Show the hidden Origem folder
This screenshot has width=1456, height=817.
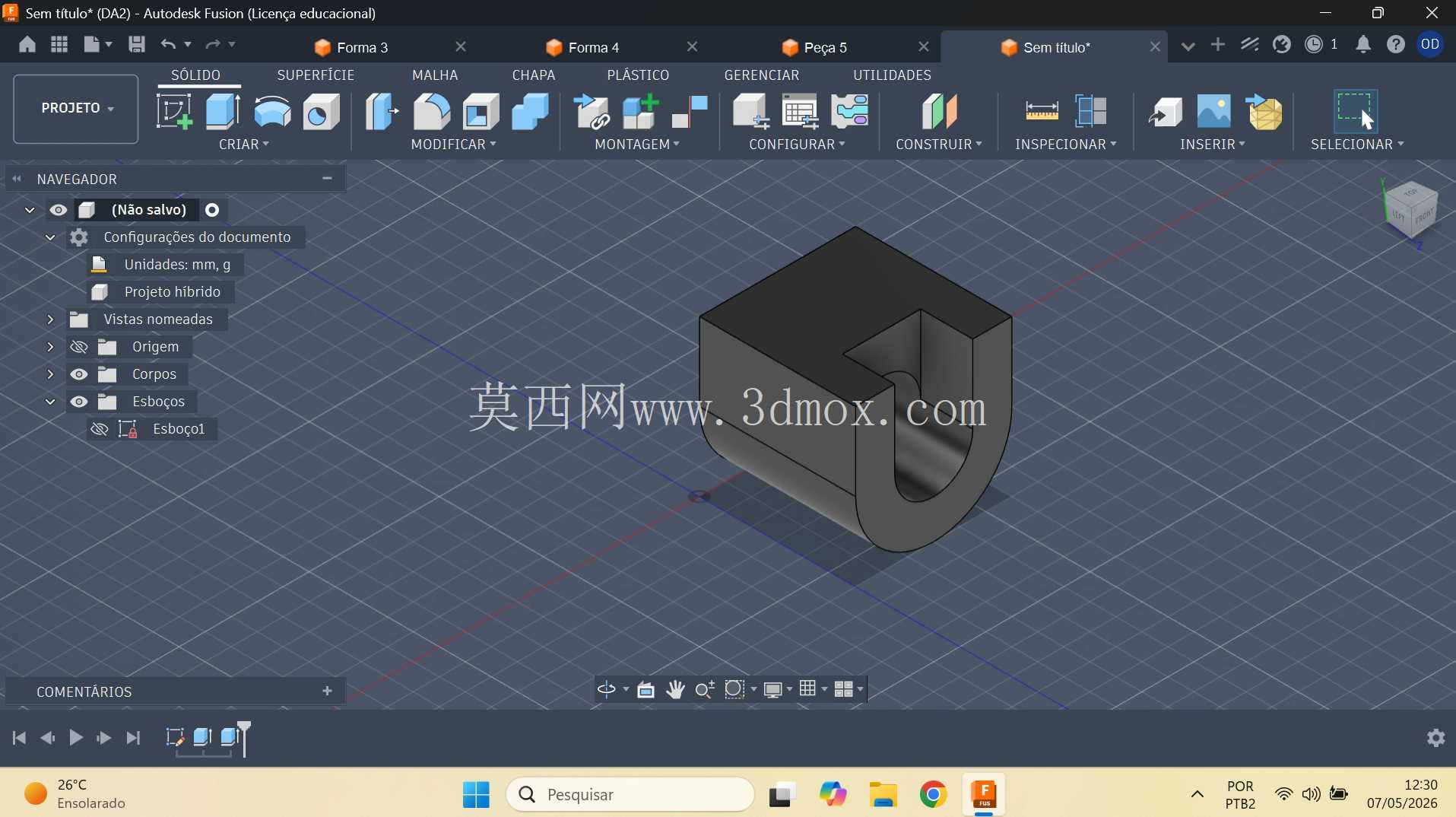tap(79, 347)
